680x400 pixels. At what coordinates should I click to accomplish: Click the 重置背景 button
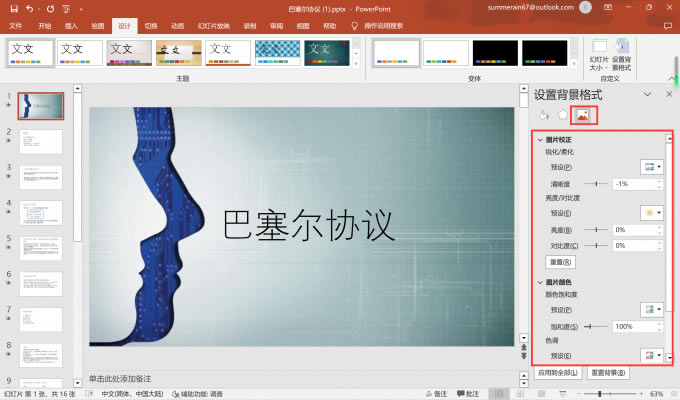click(x=608, y=373)
